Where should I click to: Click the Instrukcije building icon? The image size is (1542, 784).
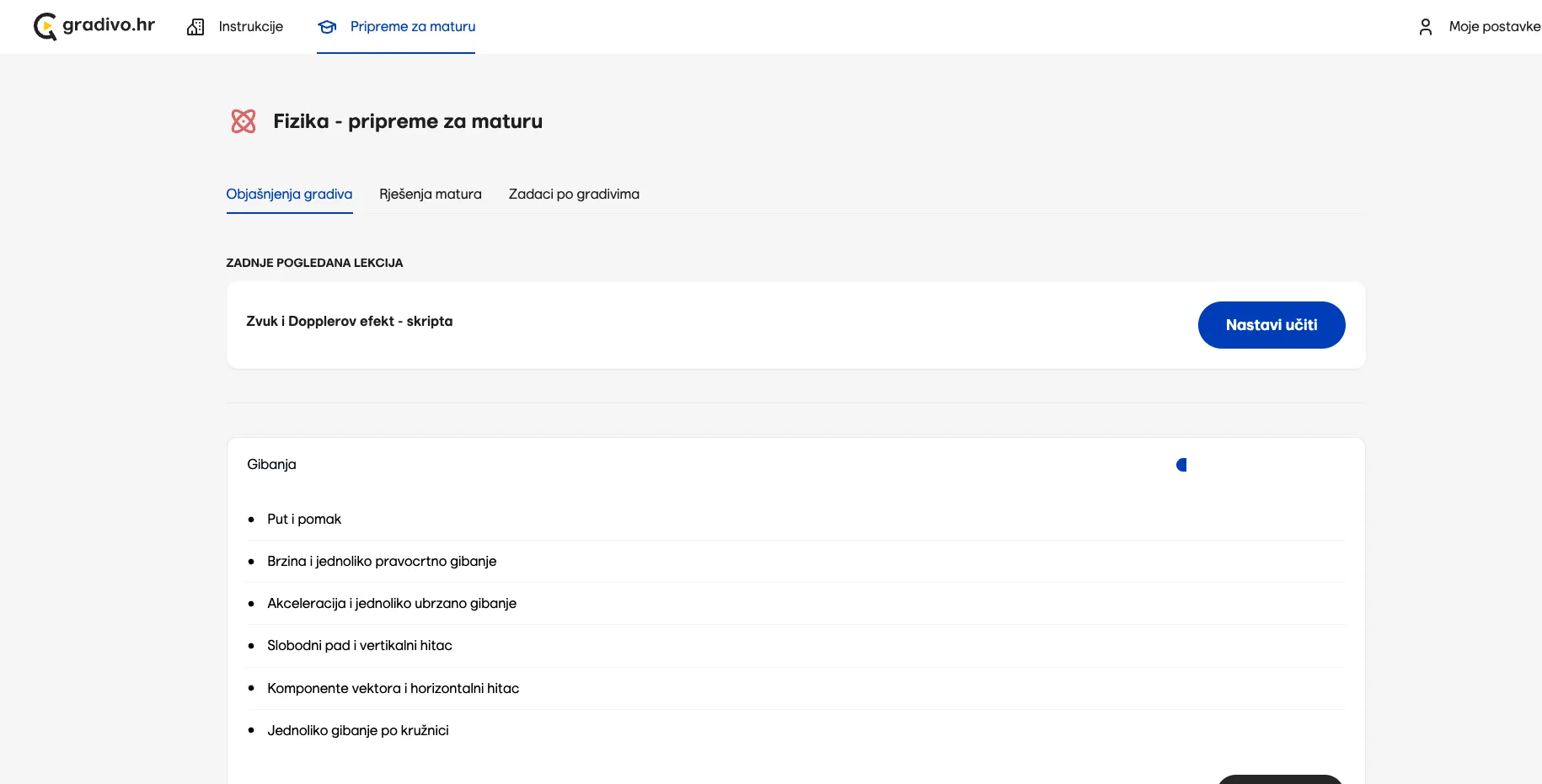[195, 27]
